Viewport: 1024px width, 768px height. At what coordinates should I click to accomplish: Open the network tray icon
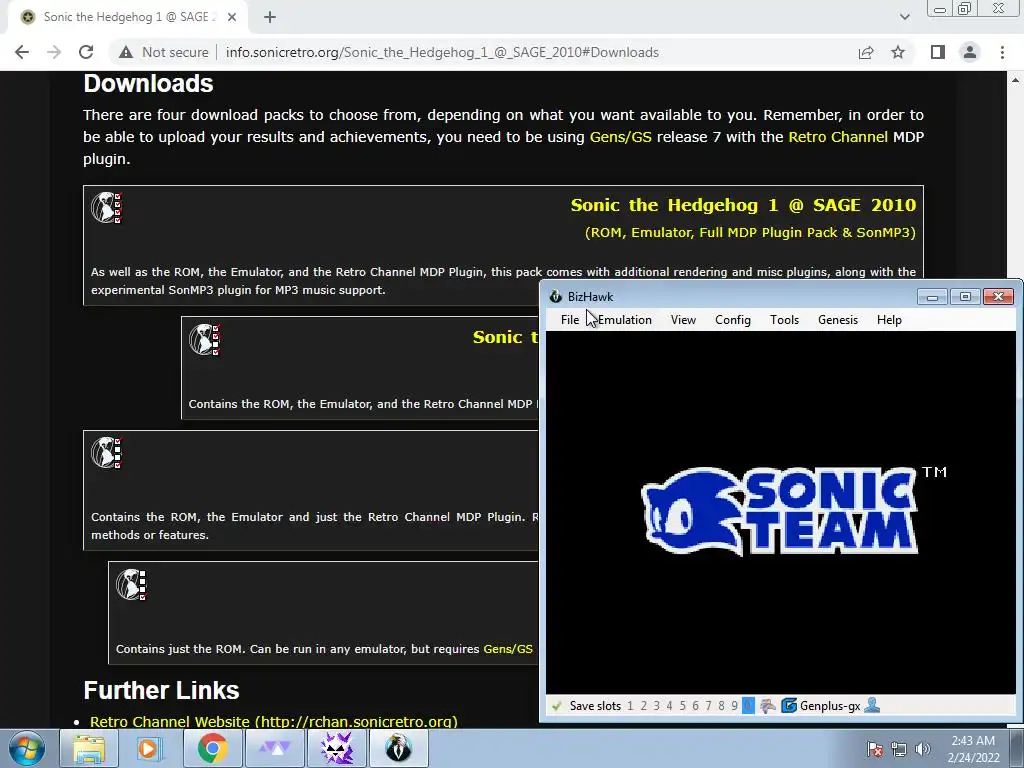899,749
